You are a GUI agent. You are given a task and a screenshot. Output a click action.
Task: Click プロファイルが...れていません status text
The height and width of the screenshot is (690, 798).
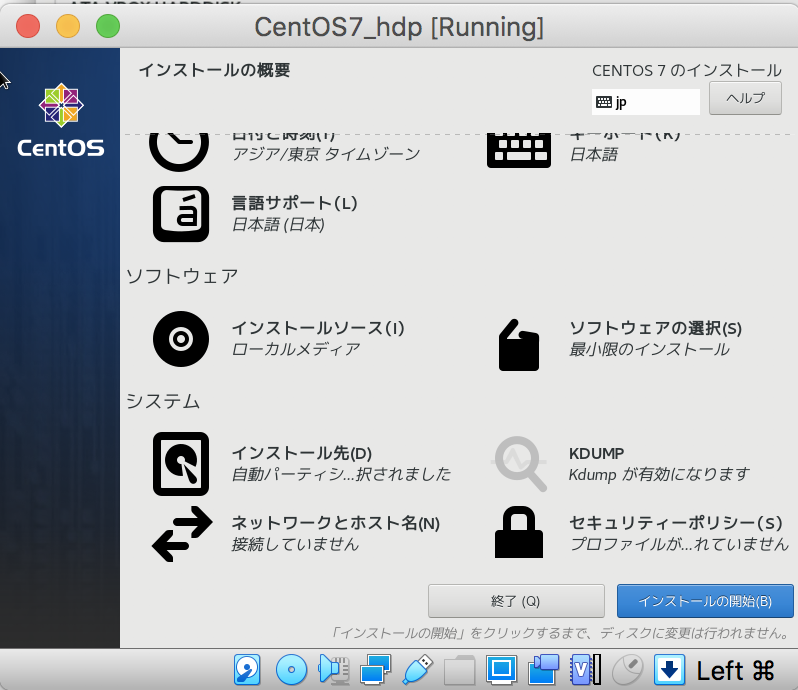pyautogui.click(x=679, y=544)
